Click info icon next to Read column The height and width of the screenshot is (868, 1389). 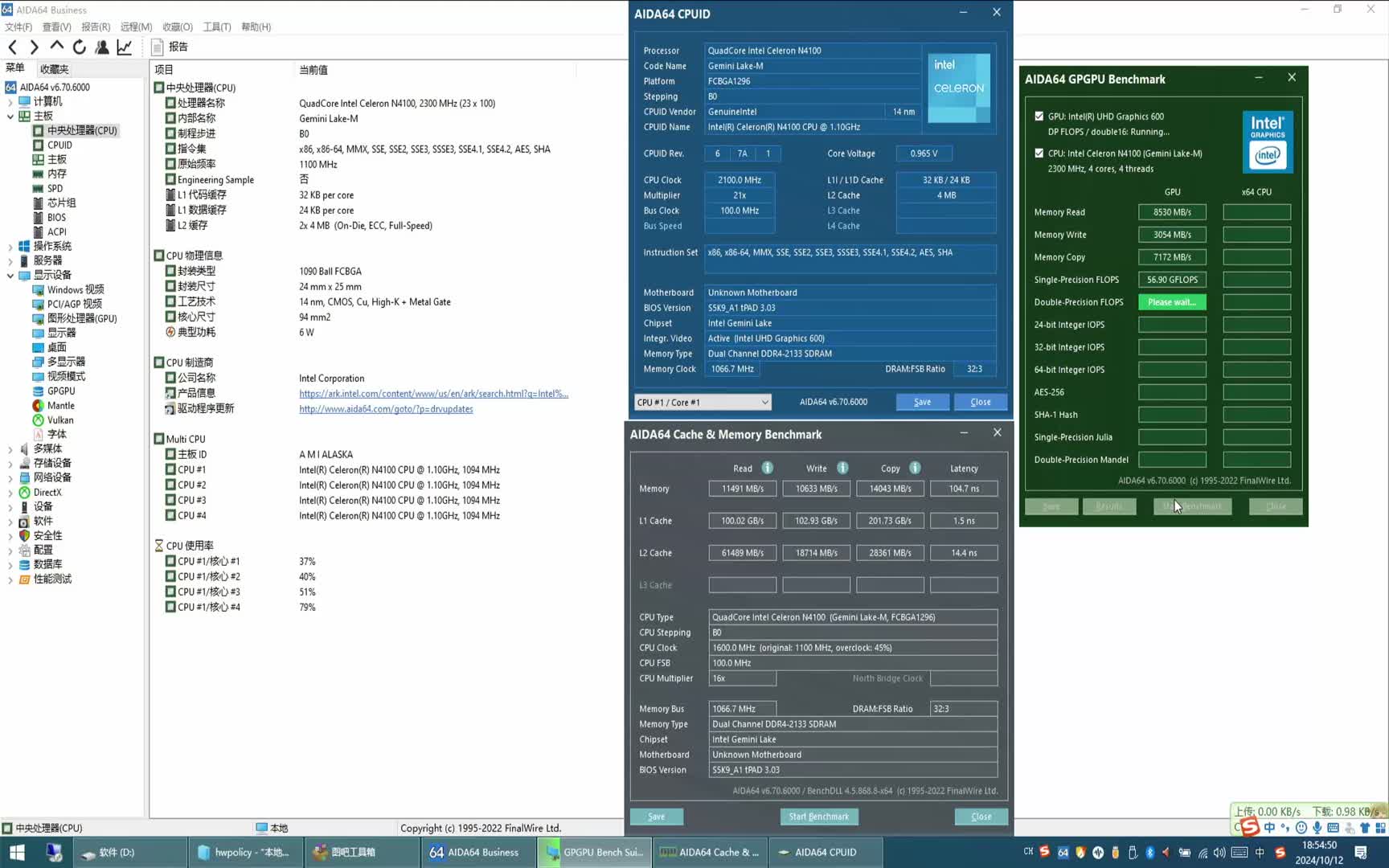pos(768,468)
